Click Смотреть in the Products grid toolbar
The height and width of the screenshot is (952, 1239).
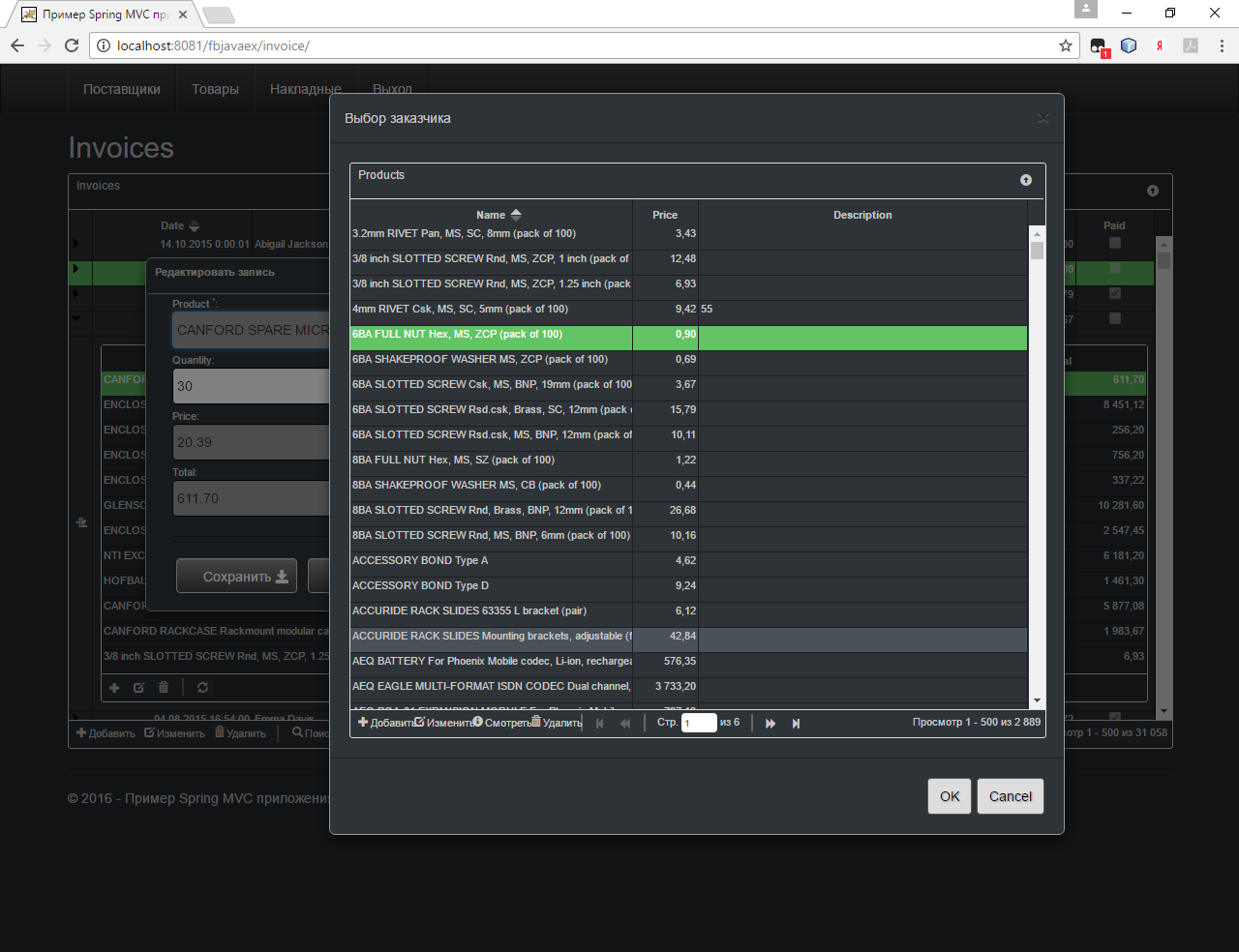point(500,723)
